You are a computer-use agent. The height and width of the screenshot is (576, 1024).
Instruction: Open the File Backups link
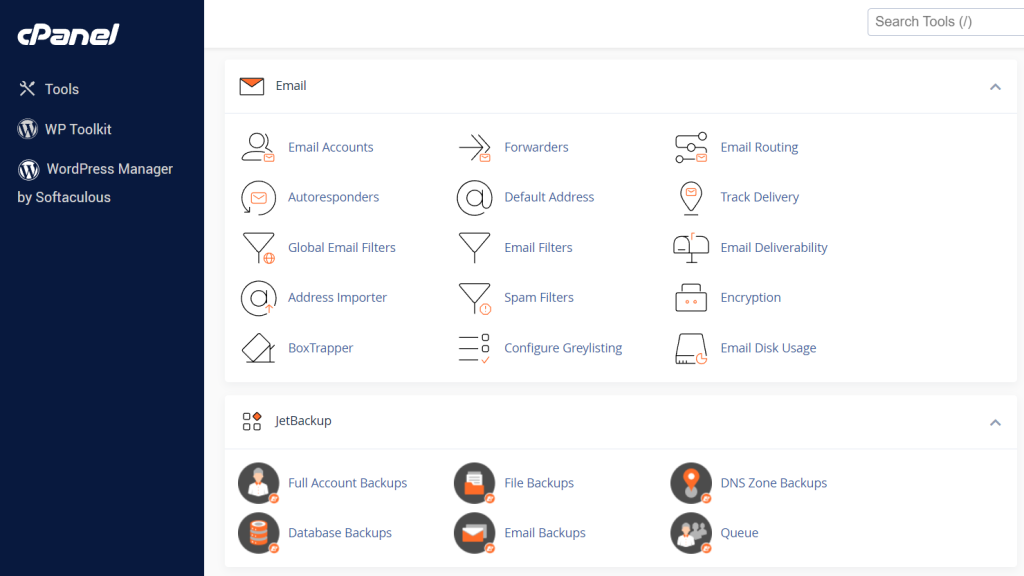(539, 483)
